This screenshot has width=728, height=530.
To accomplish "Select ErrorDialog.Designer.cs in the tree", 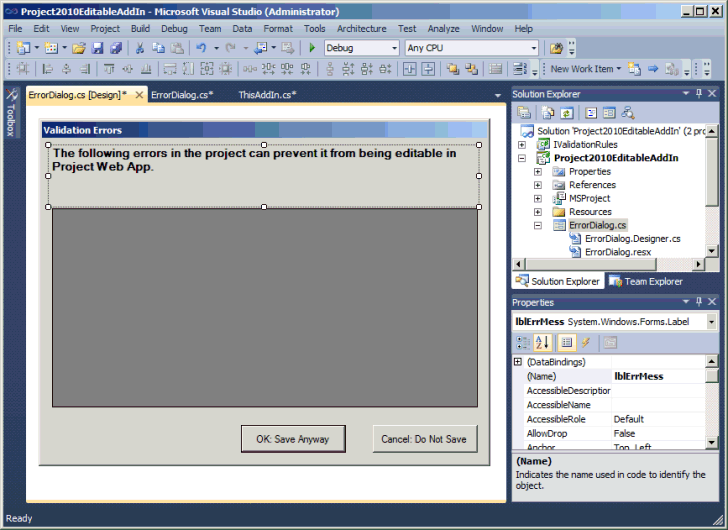I will pos(632,239).
